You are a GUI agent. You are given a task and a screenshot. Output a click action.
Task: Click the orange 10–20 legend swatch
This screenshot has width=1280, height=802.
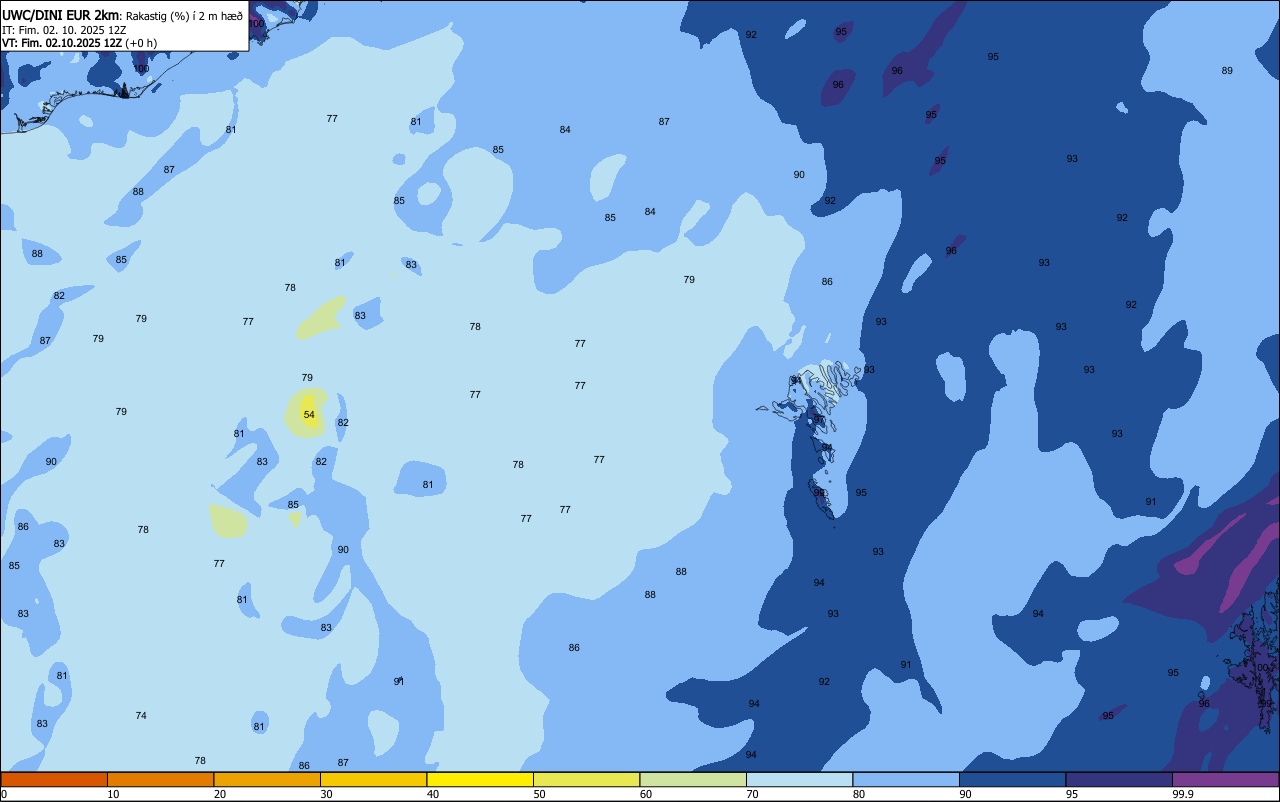coord(160,779)
